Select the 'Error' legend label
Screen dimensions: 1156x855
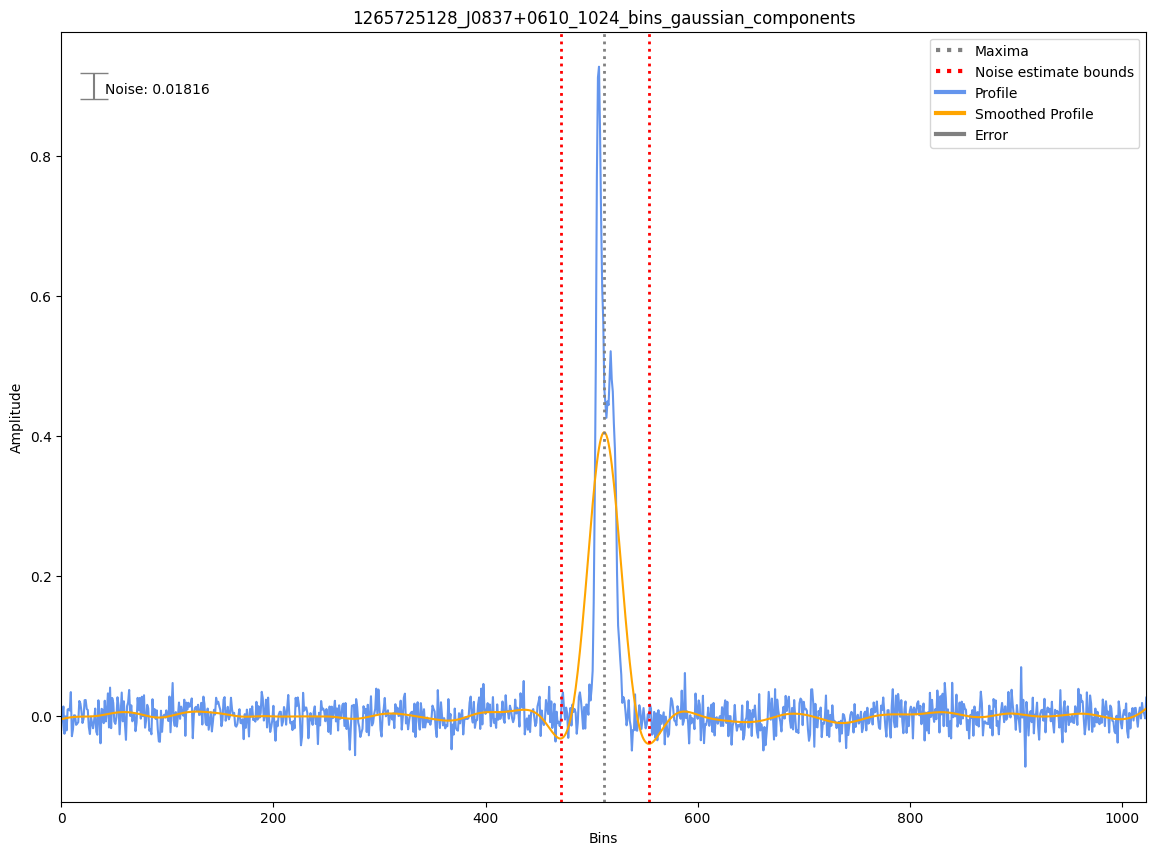click(991, 135)
